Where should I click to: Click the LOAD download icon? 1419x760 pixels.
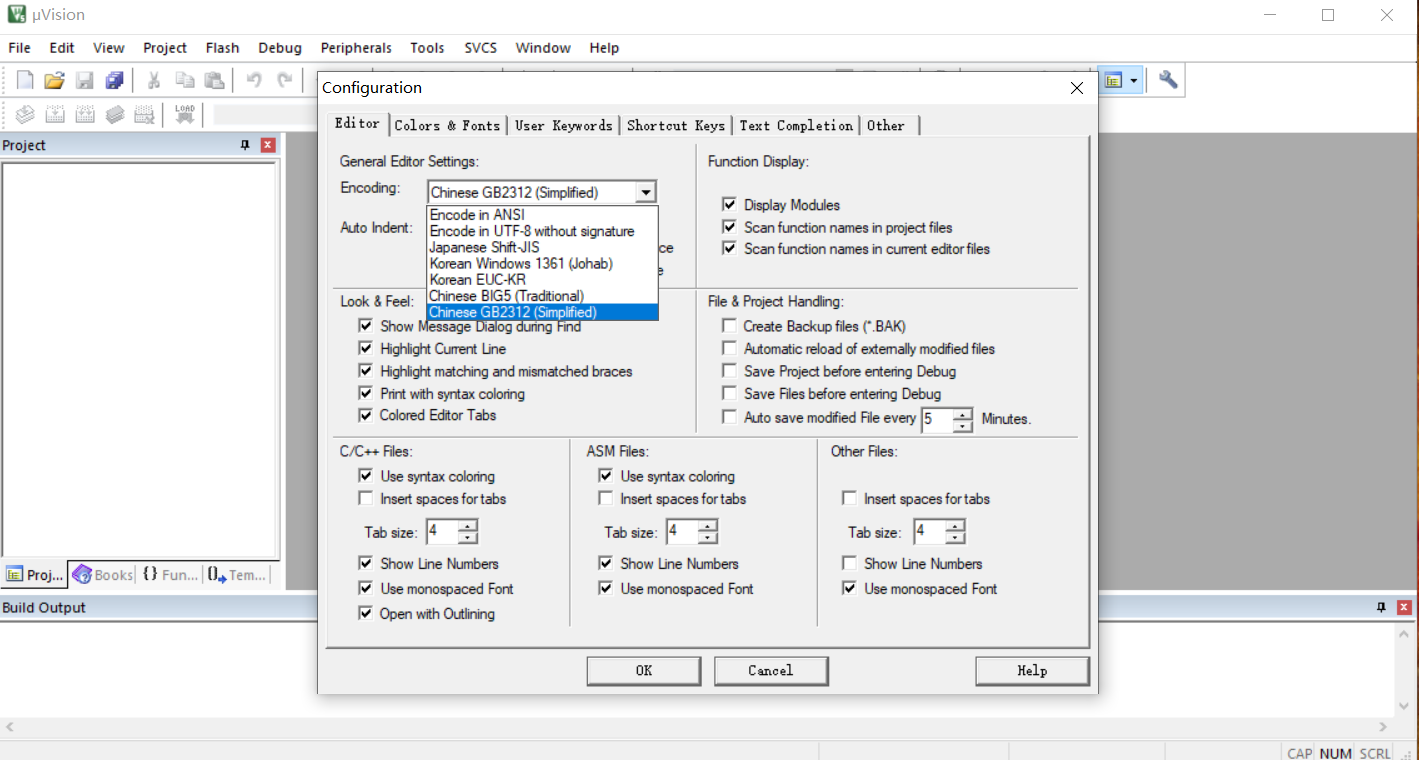pyautogui.click(x=185, y=114)
